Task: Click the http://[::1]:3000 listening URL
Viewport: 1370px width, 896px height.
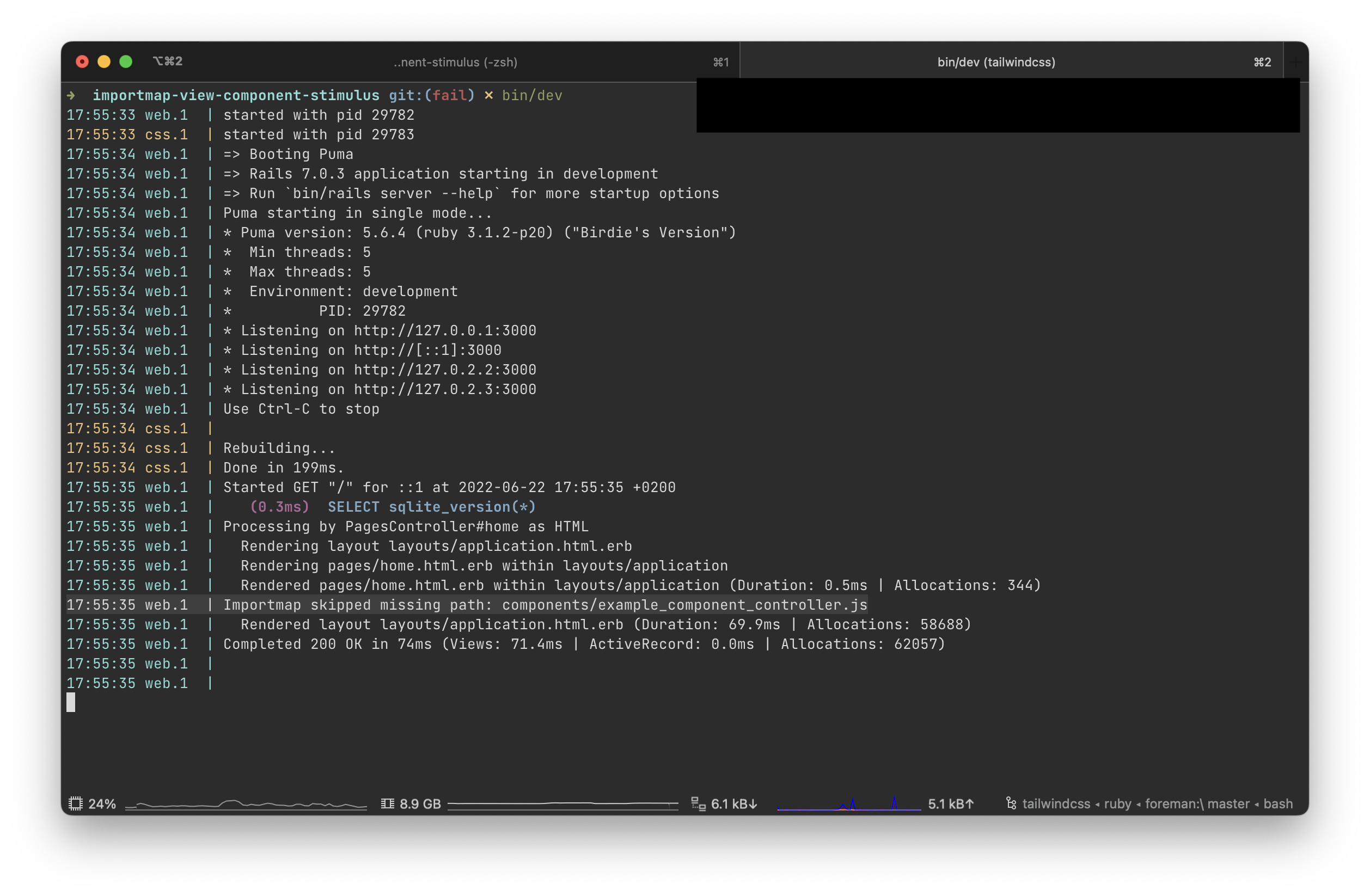Action: tap(427, 350)
